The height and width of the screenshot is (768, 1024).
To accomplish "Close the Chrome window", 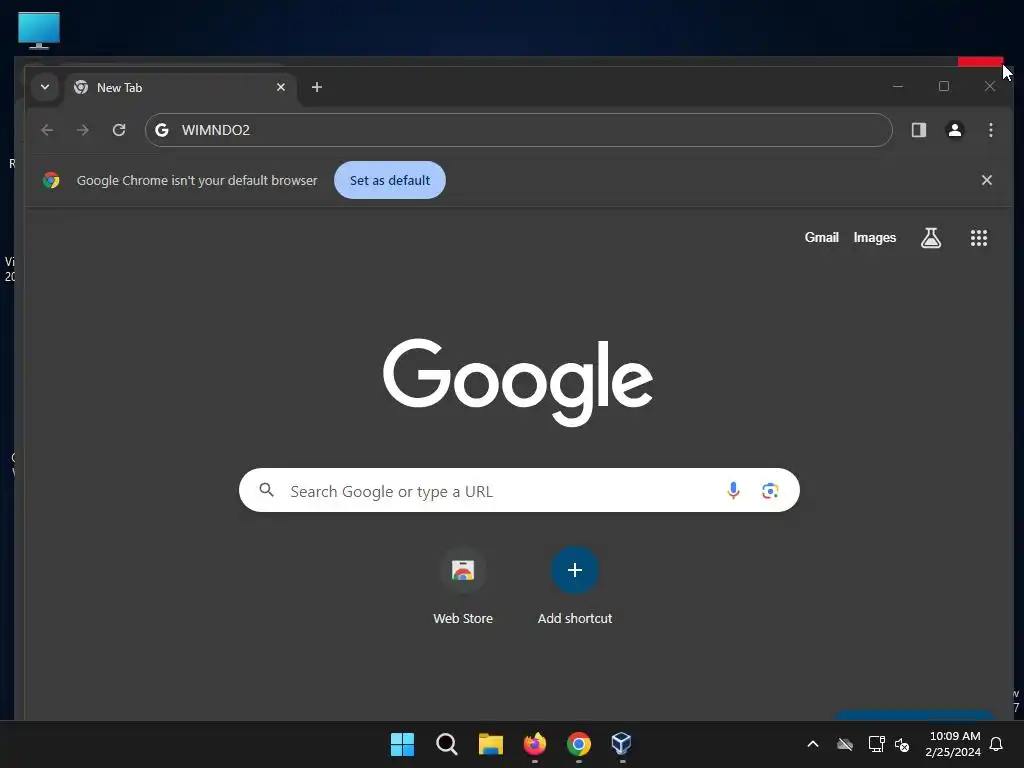I will 990,86.
